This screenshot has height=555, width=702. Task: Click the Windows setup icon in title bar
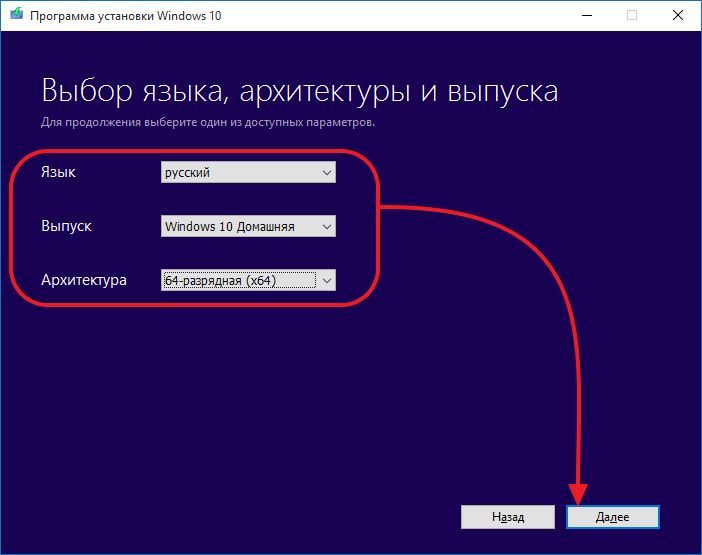coord(17,14)
